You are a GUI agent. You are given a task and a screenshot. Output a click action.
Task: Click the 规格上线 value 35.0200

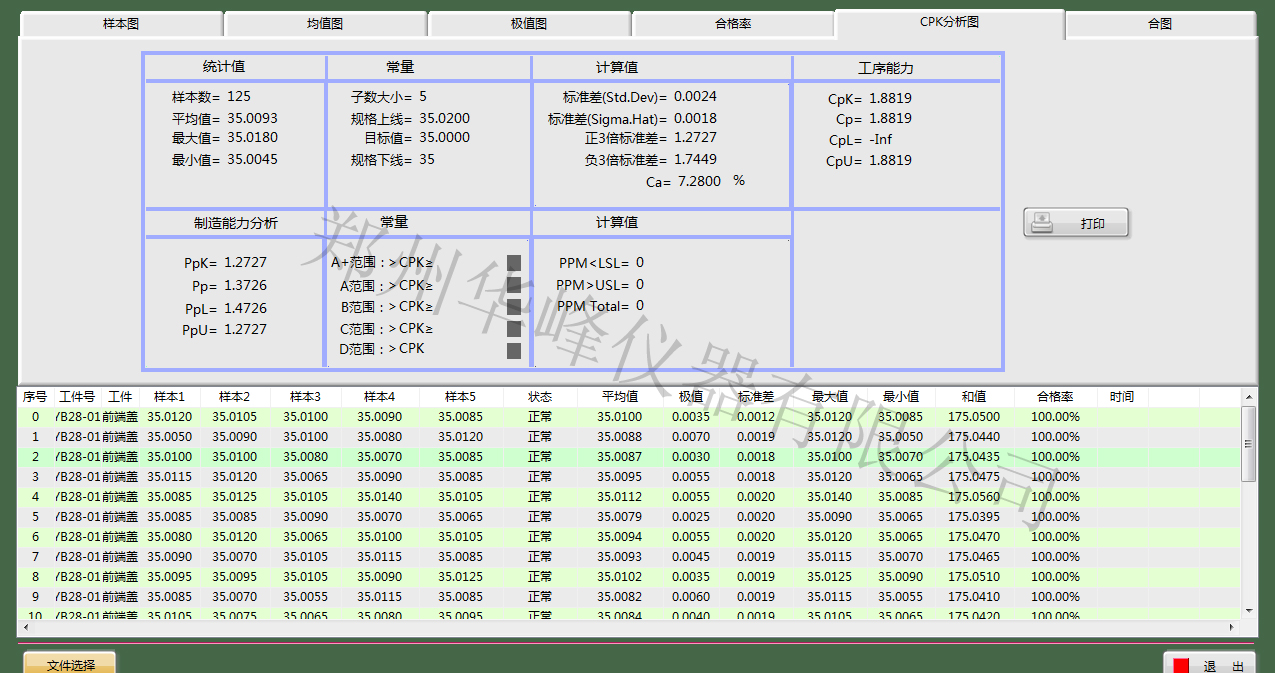click(x=444, y=118)
